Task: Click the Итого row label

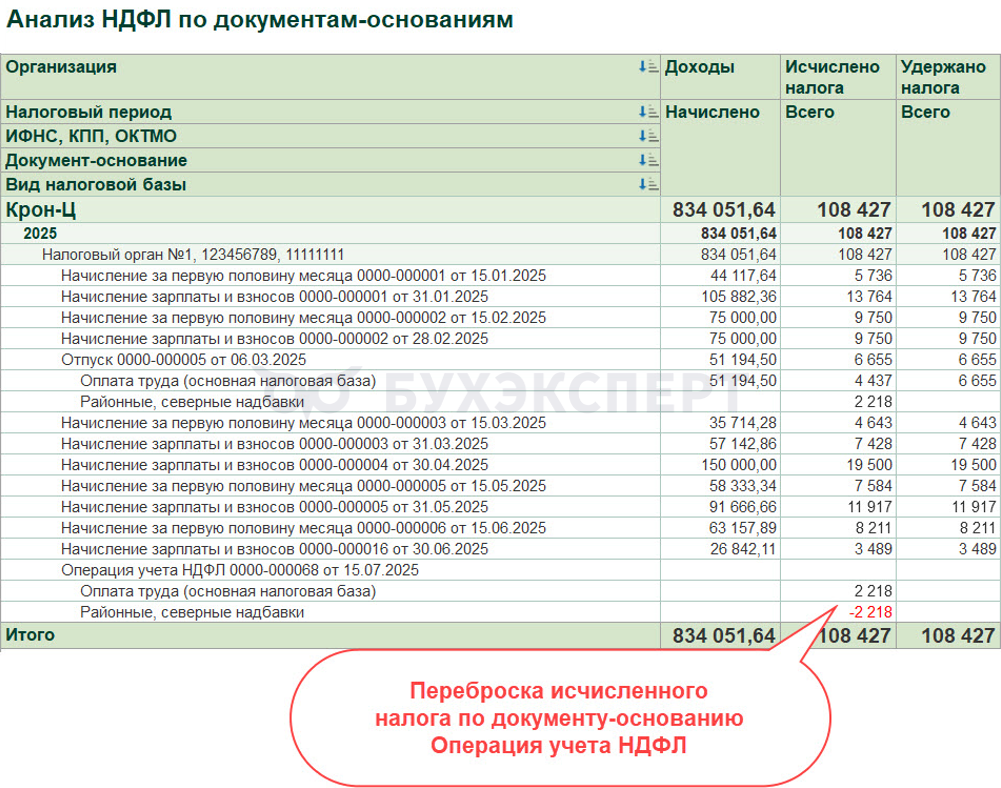Action: tap(30, 635)
